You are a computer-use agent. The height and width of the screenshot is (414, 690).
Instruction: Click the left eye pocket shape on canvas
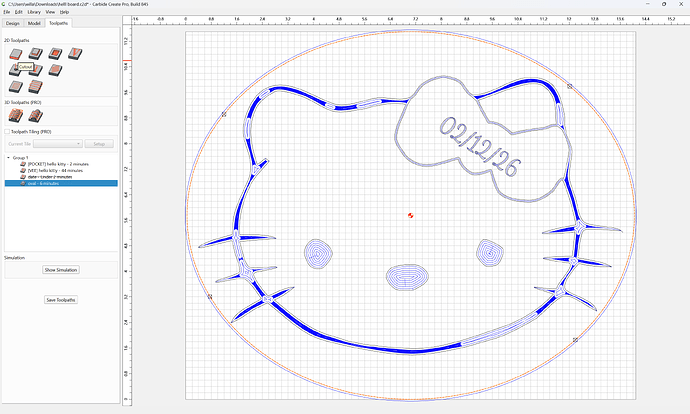coord(318,254)
